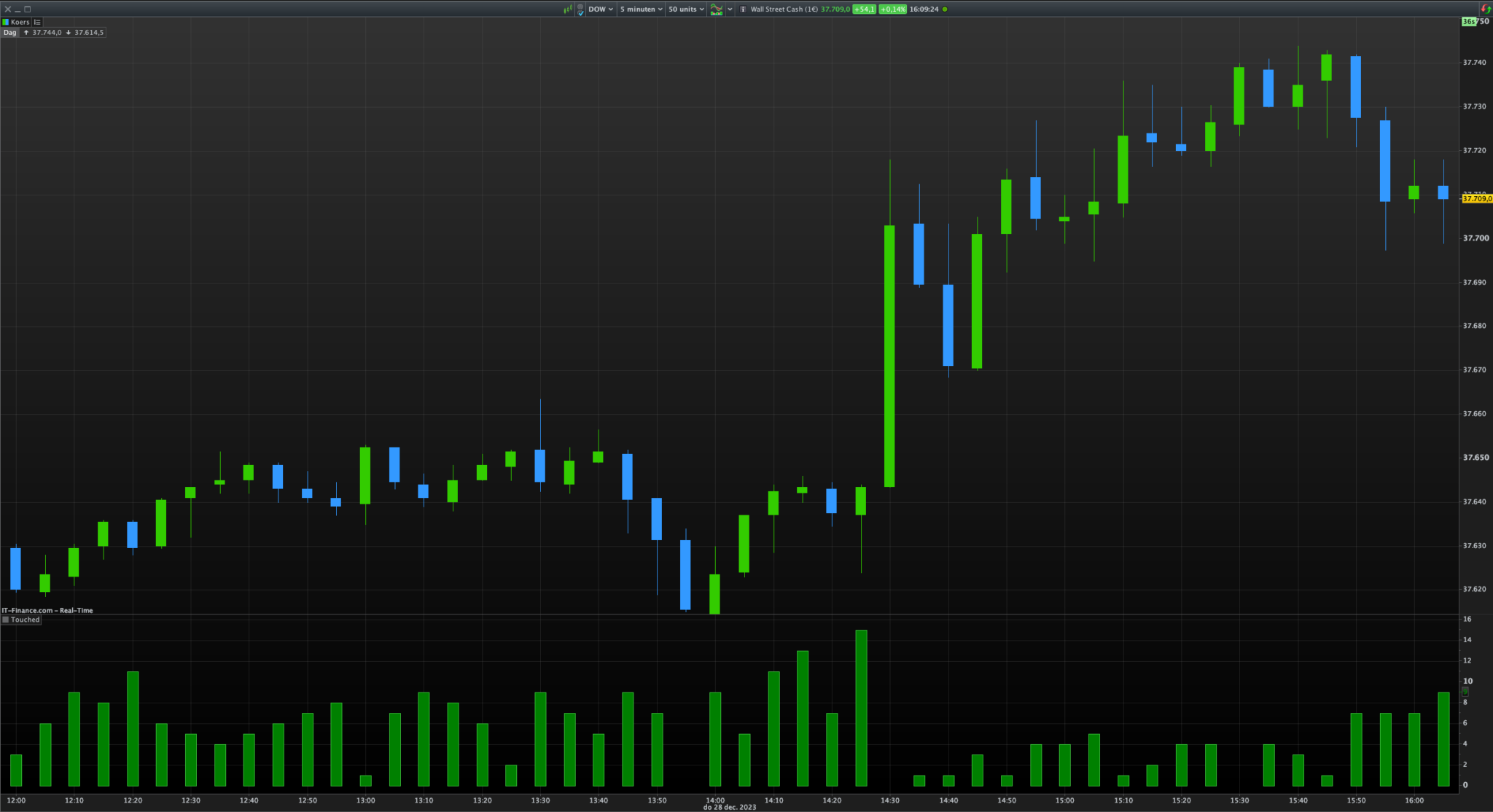Screen dimensions: 1493x812
Task: Open the DOW instrument dropdown
Action: click(x=601, y=9)
